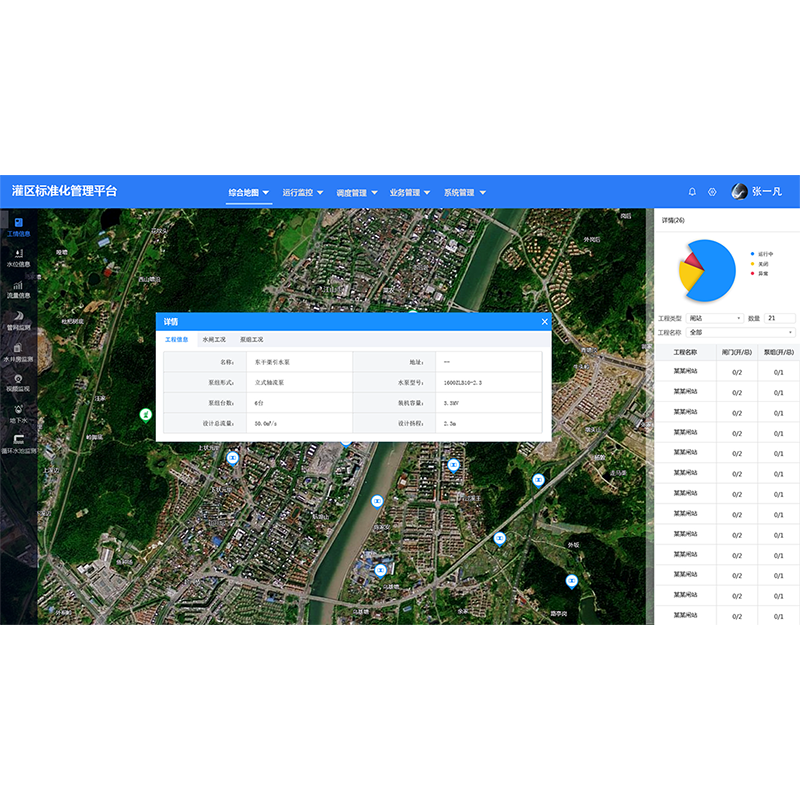Open the 管网监测 sidebar icon

point(18,316)
